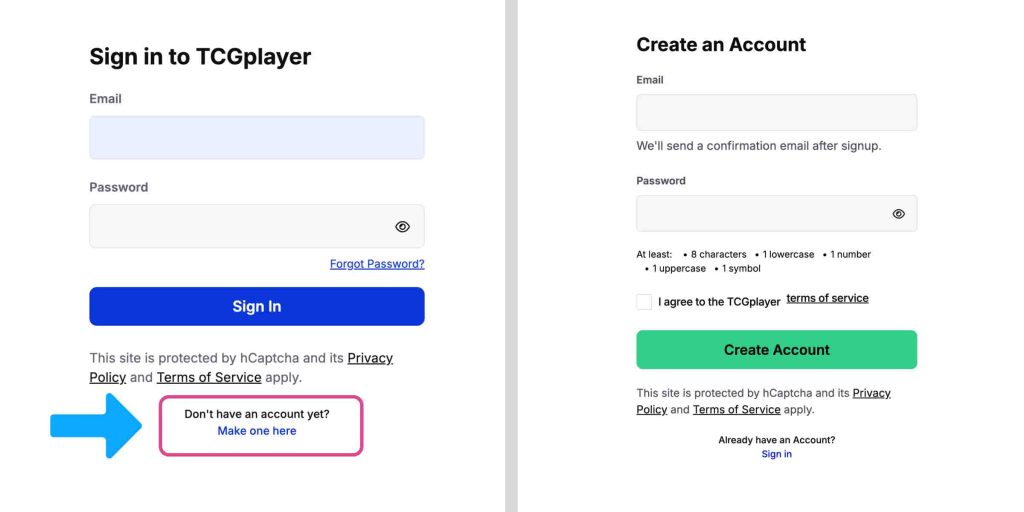The height and width of the screenshot is (512, 1024).
Task: Click the Create an Account heading
Action: [x=721, y=45]
